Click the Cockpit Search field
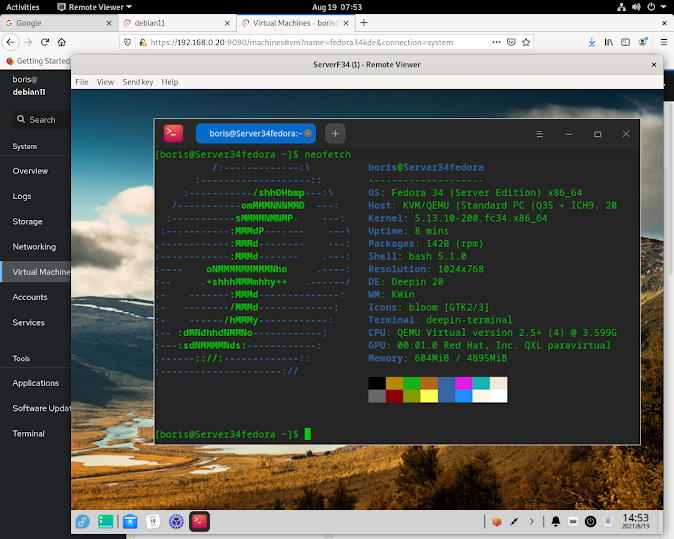This screenshot has width=674, height=539. (42, 119)
